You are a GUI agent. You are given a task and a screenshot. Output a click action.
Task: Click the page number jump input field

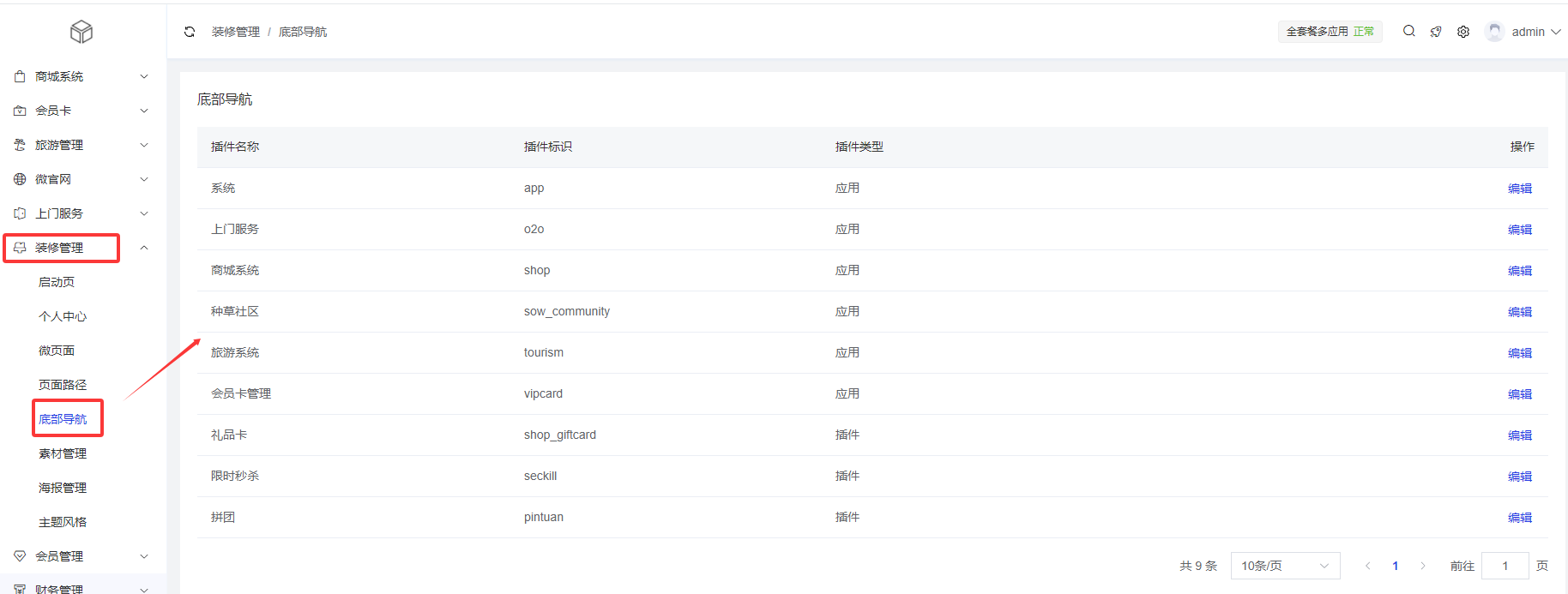1505,566
